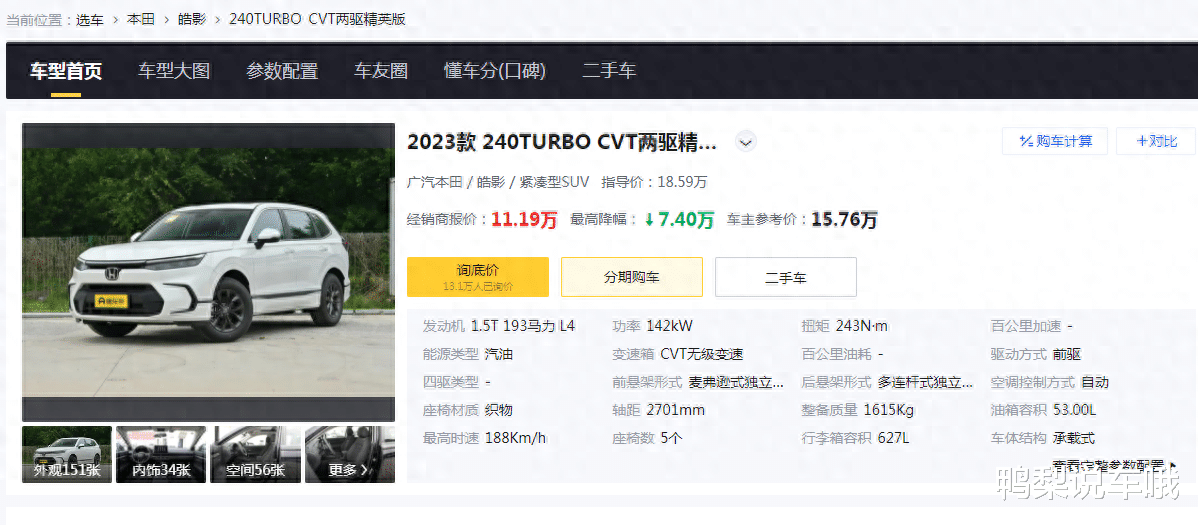
Task: Go to the 车友圈 tab
Action: click(380, 71)
